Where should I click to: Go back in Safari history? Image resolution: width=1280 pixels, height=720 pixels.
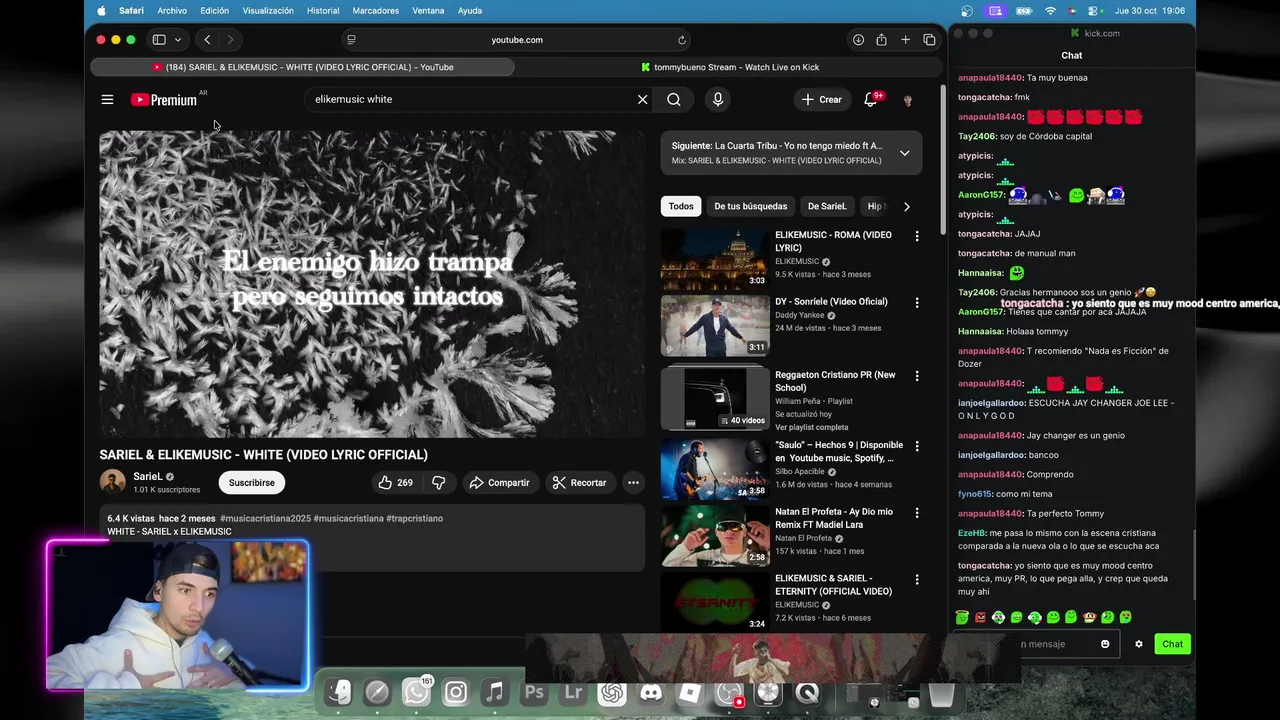point(207,40)
